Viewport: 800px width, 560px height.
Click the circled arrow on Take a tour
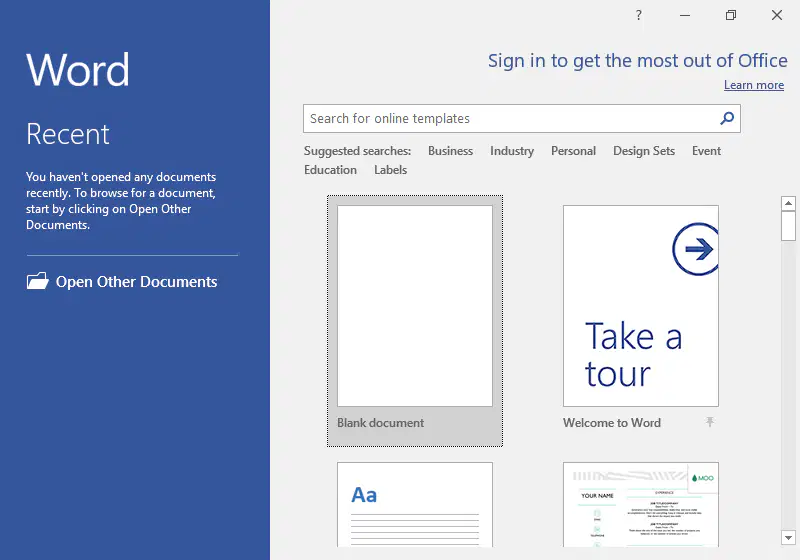[695, 249]
